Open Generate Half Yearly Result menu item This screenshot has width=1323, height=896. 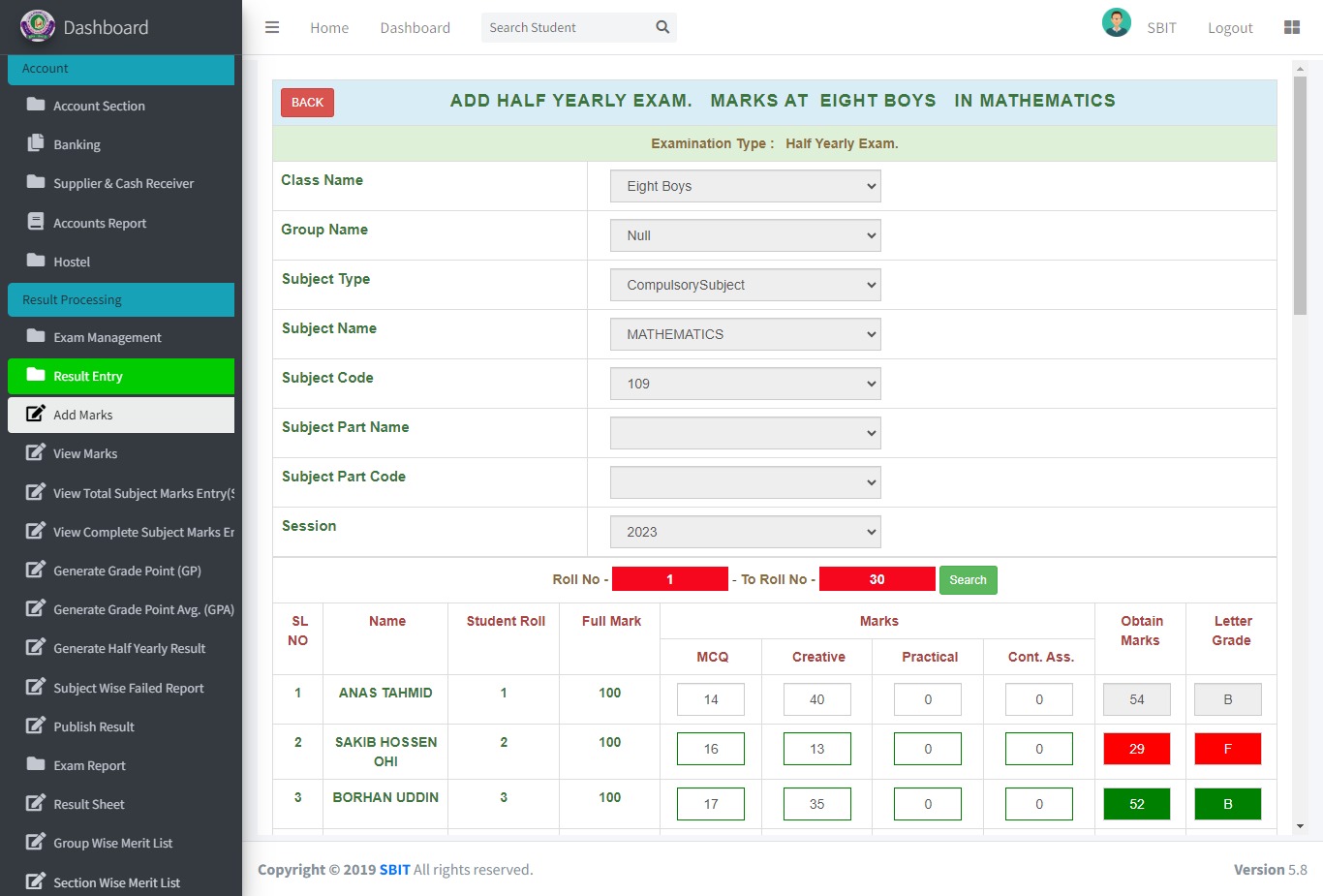[129, 648]
